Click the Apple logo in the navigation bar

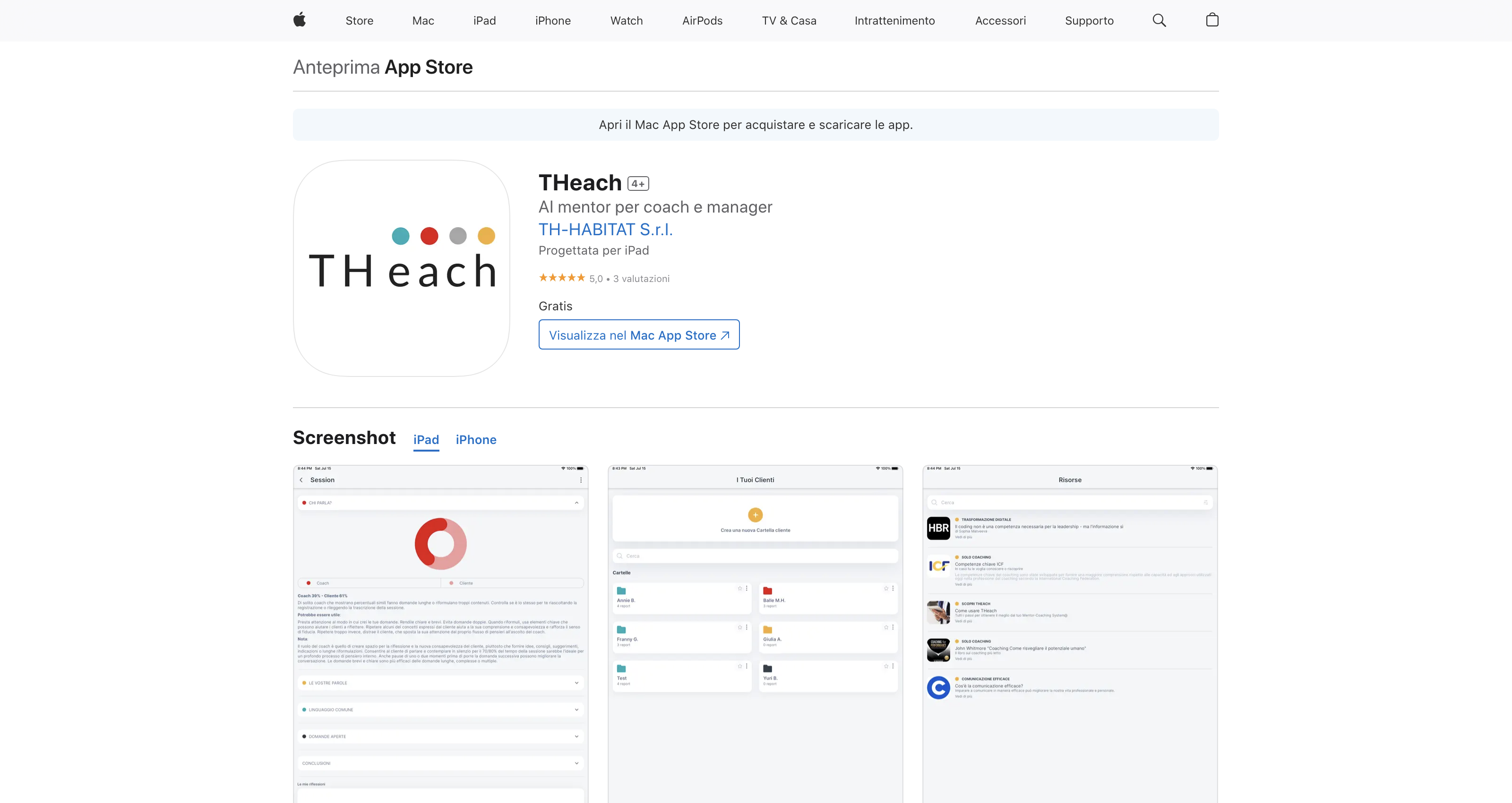pos(300,20)
